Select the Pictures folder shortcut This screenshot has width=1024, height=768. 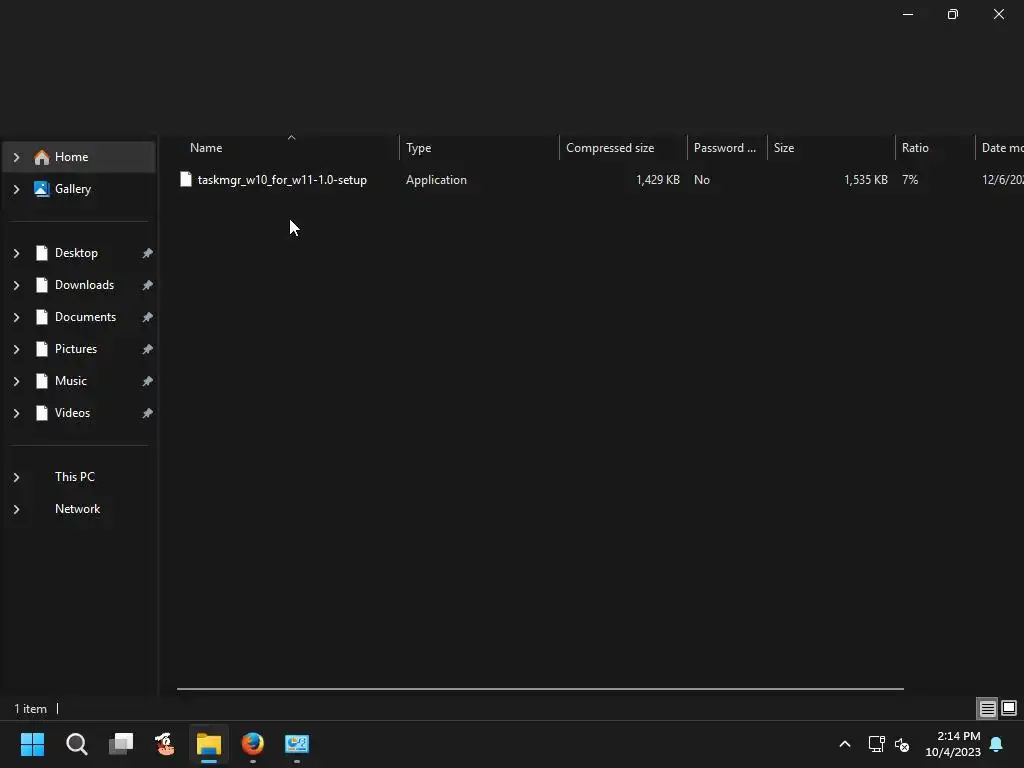pyautogui.click(x=78, y=349)
